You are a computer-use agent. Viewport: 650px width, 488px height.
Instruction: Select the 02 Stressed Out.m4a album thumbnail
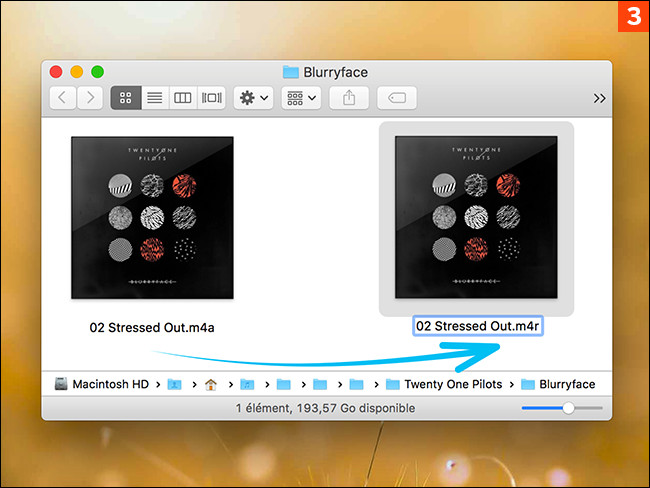152,217
